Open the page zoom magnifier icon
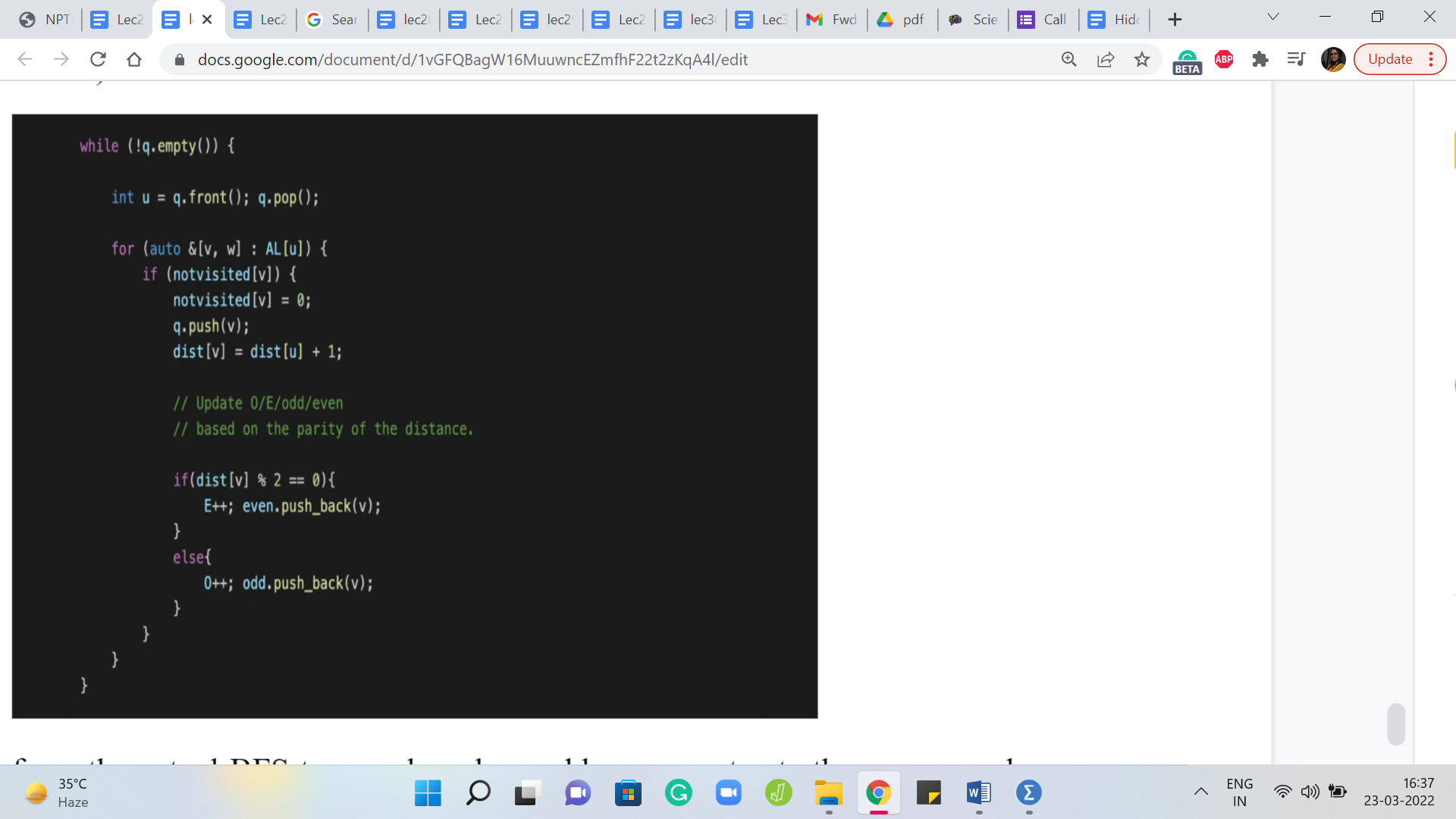Screen dimensions: 1456x819 click(1069, 59)
